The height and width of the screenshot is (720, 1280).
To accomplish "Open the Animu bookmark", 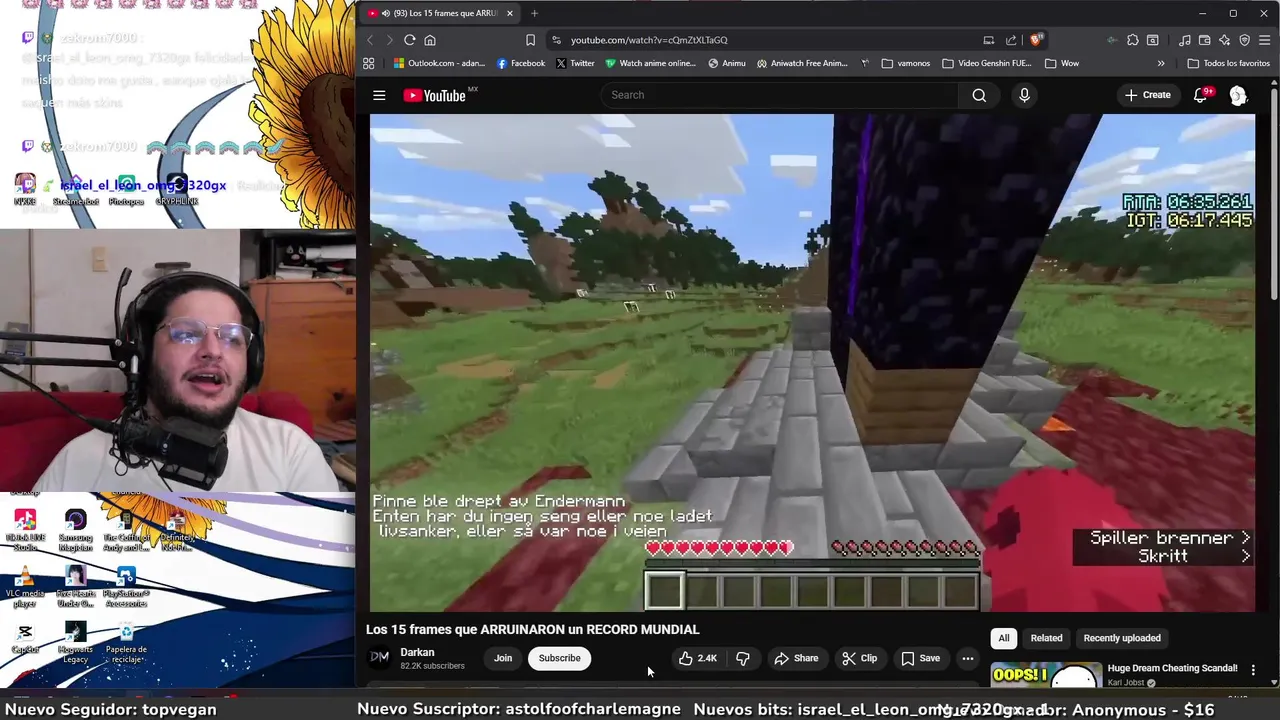I will tap(727, 63).
